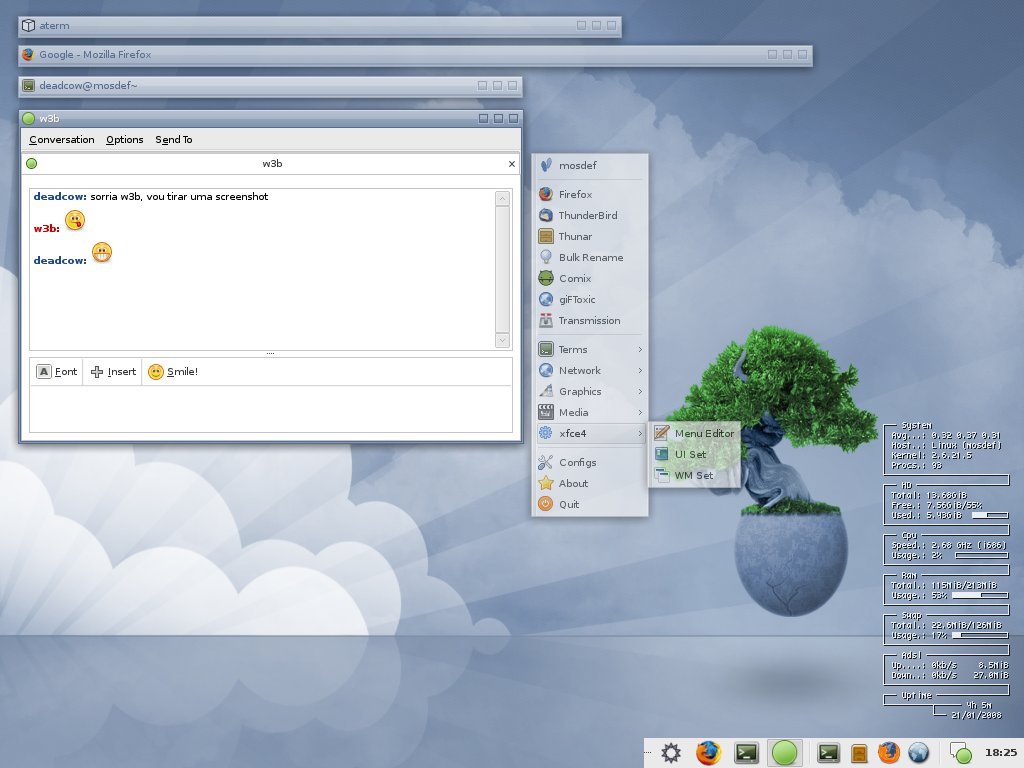The image size is (1024, 768).
Task: Open the chat bubble tray icon
Action: coord(960,753)
